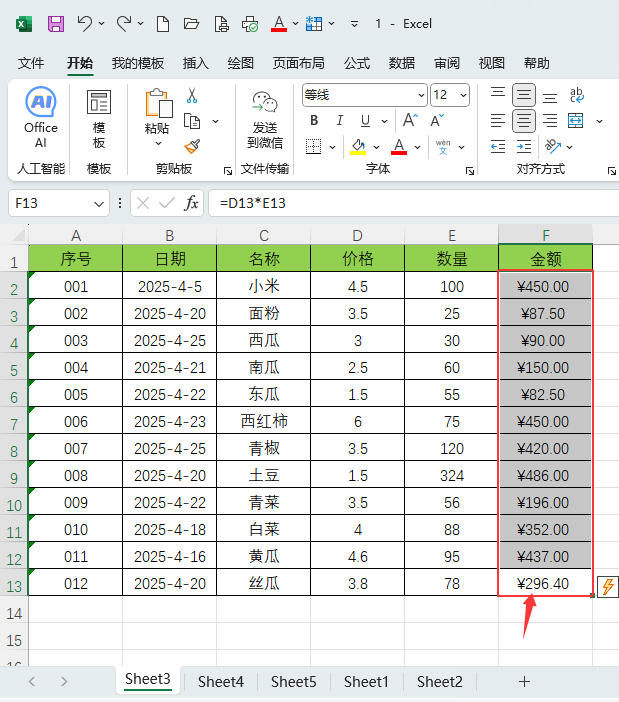Click Merge and Center icon
The image size is (619, 702).
pos(576,120)
